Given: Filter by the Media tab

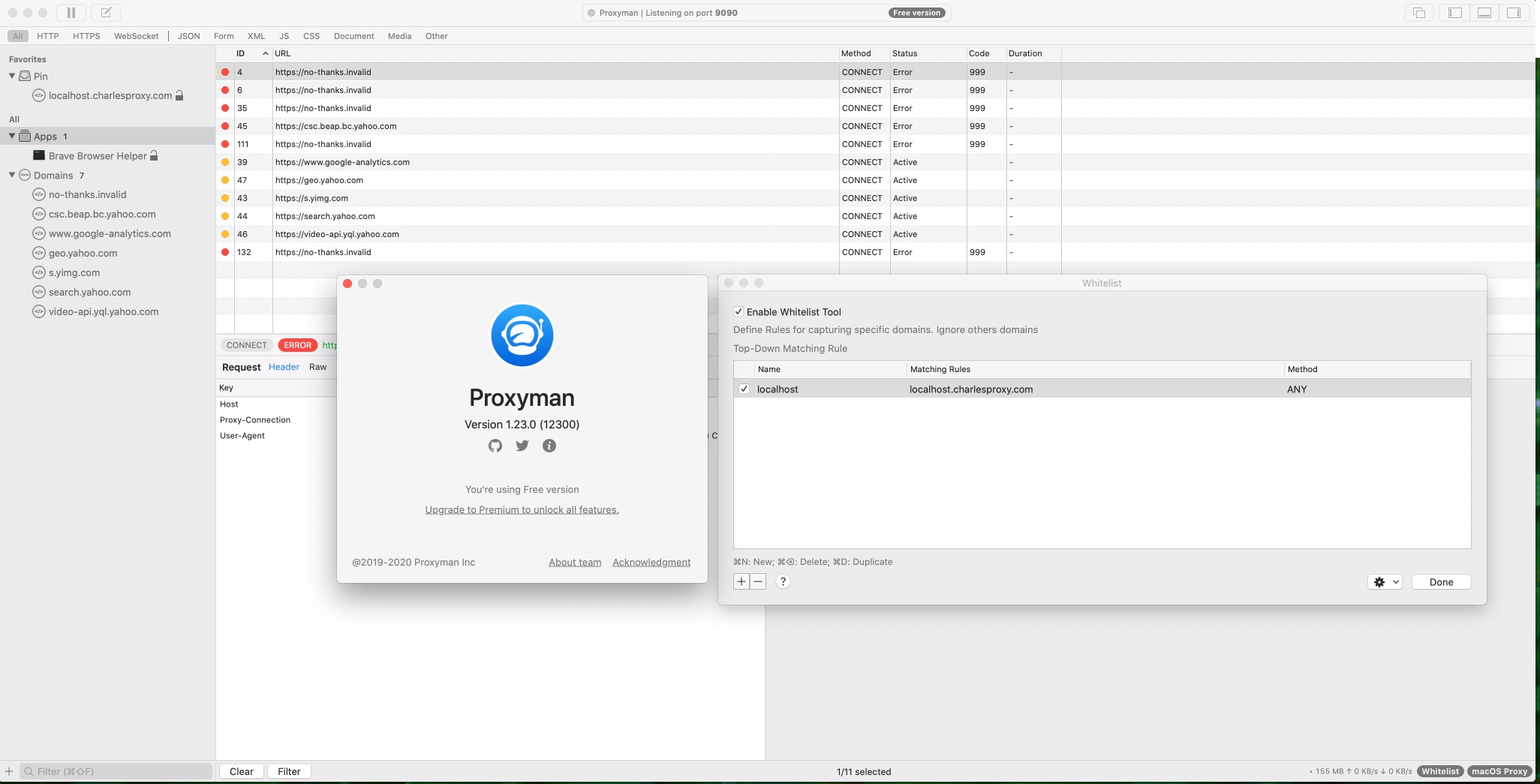Looking at the screenshot, I should click(x=399, y=36).
